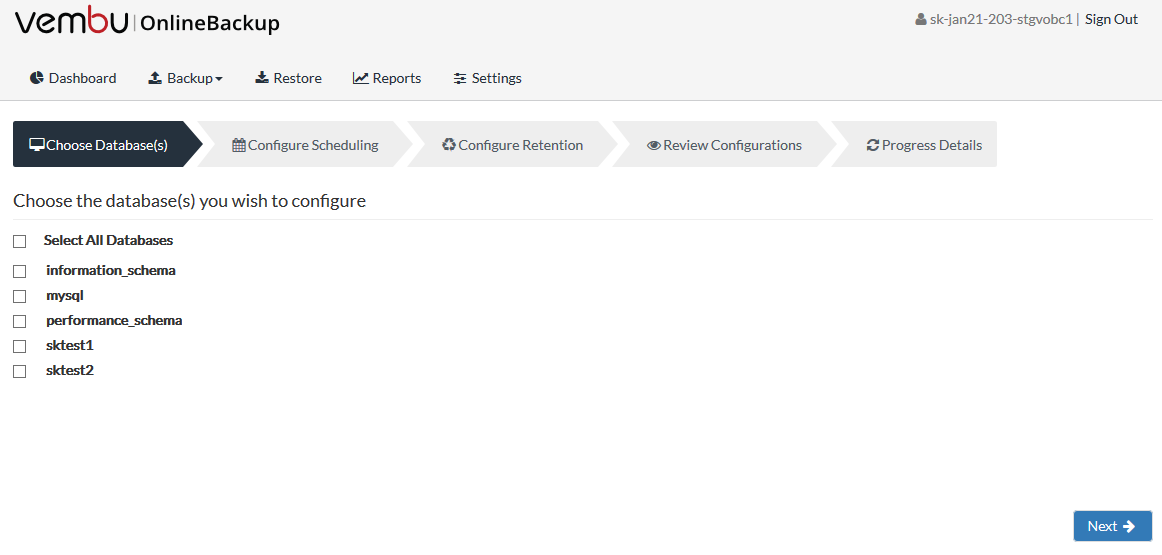Click the calendar icon in Configure Scheduling
Viewport: 1162px width, 555px height.
(x=239, y=145)
